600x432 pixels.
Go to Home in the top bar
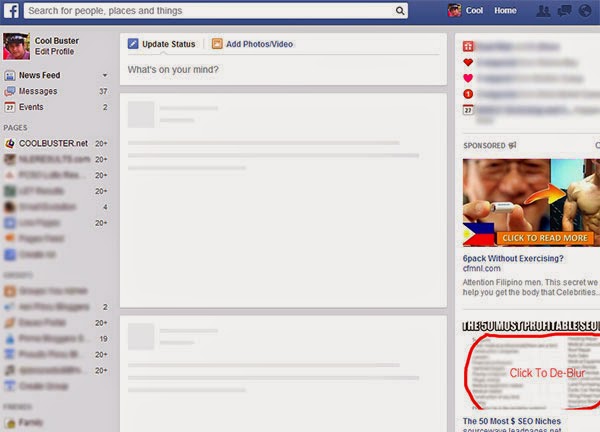tap(505, 11)
